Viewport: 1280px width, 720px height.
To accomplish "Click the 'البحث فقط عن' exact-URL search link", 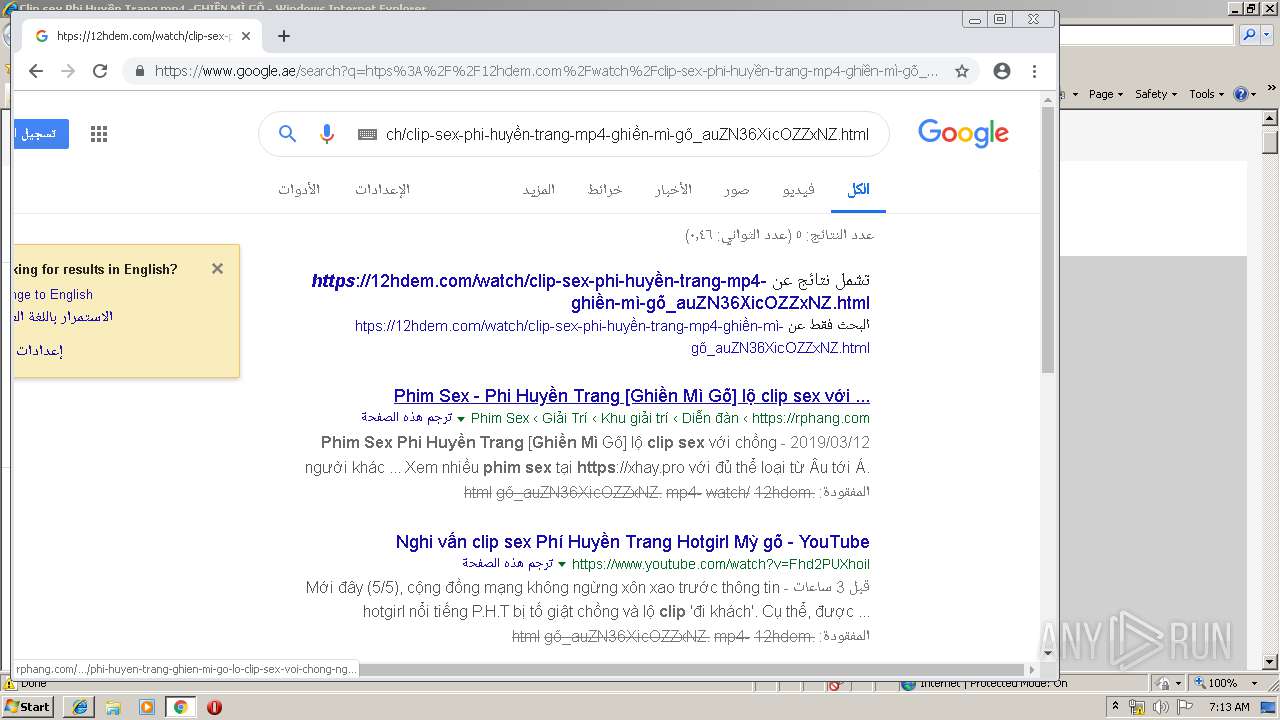I will (612, 337).
